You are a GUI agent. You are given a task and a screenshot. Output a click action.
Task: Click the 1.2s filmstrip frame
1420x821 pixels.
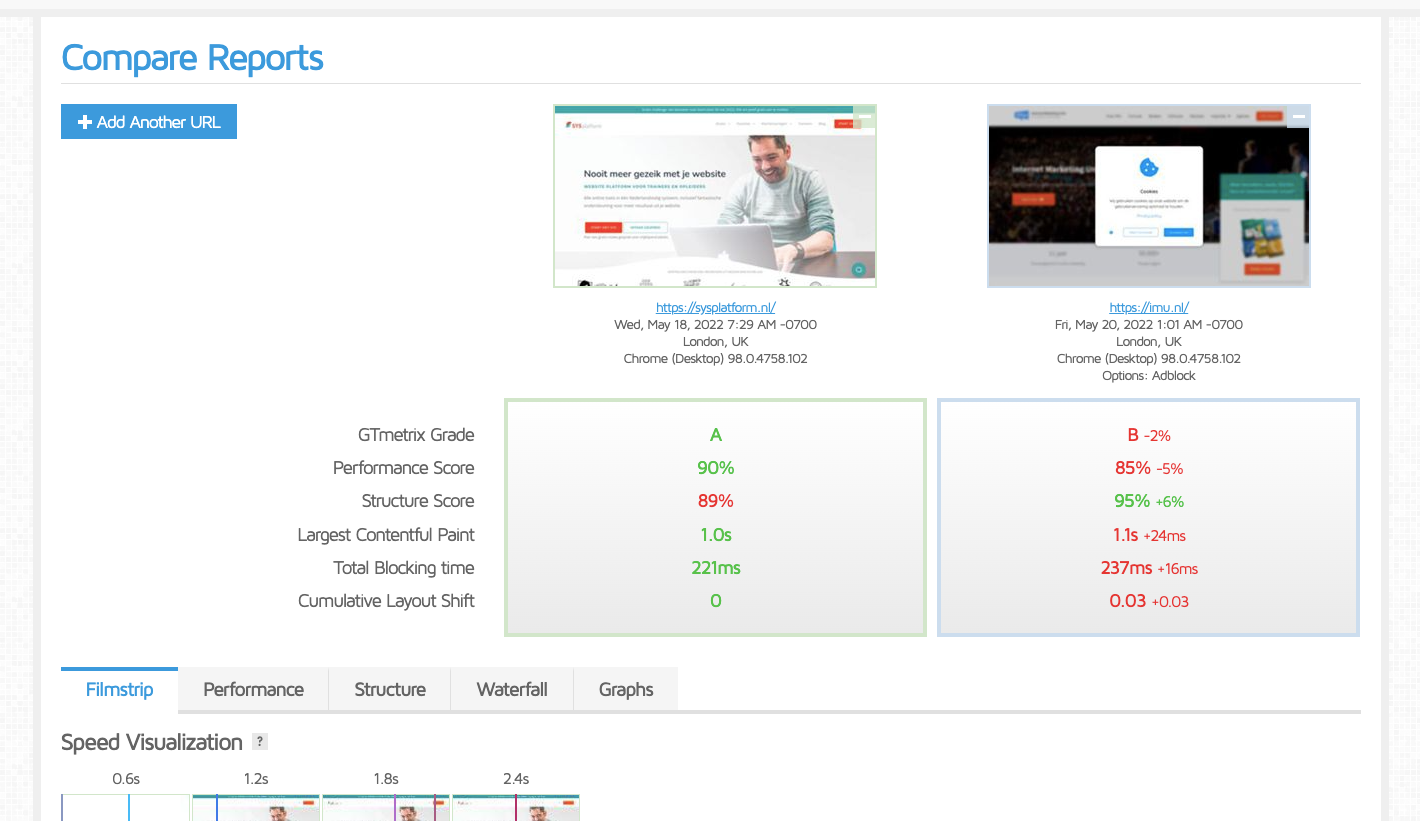coord(256,807)
